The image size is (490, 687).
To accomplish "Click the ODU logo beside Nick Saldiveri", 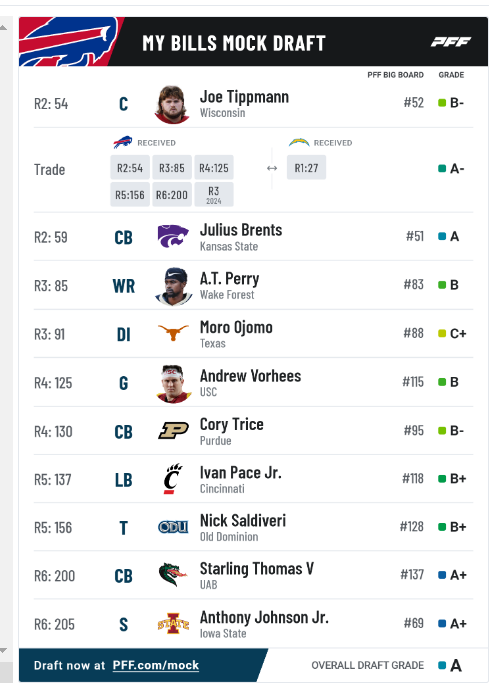I will point(173,527).
